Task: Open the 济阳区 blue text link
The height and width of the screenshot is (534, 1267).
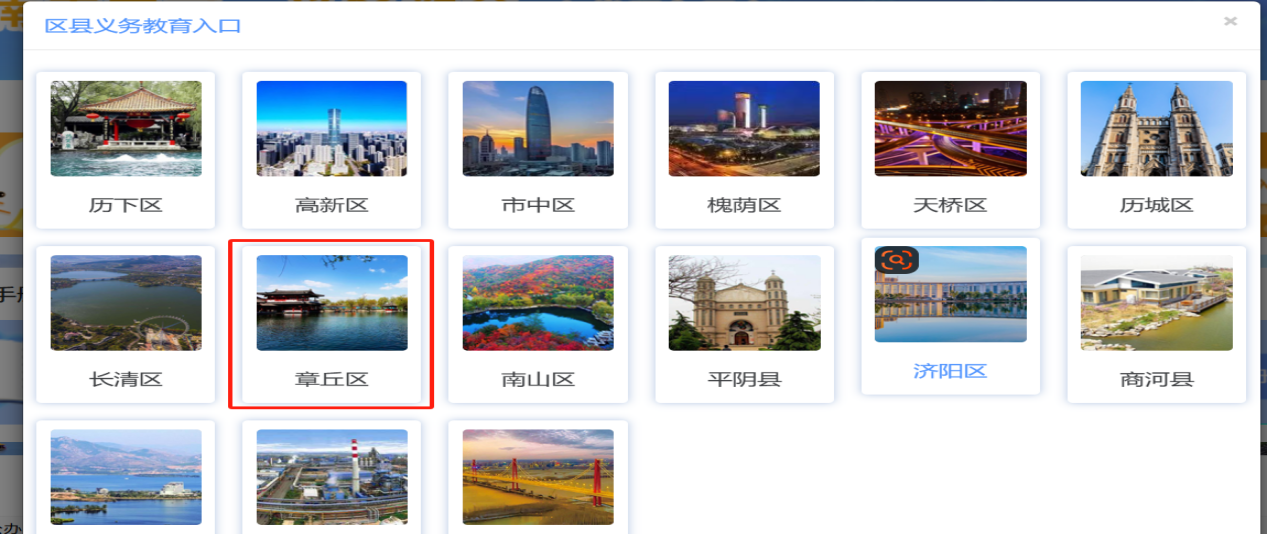Action: coord(950,371)
